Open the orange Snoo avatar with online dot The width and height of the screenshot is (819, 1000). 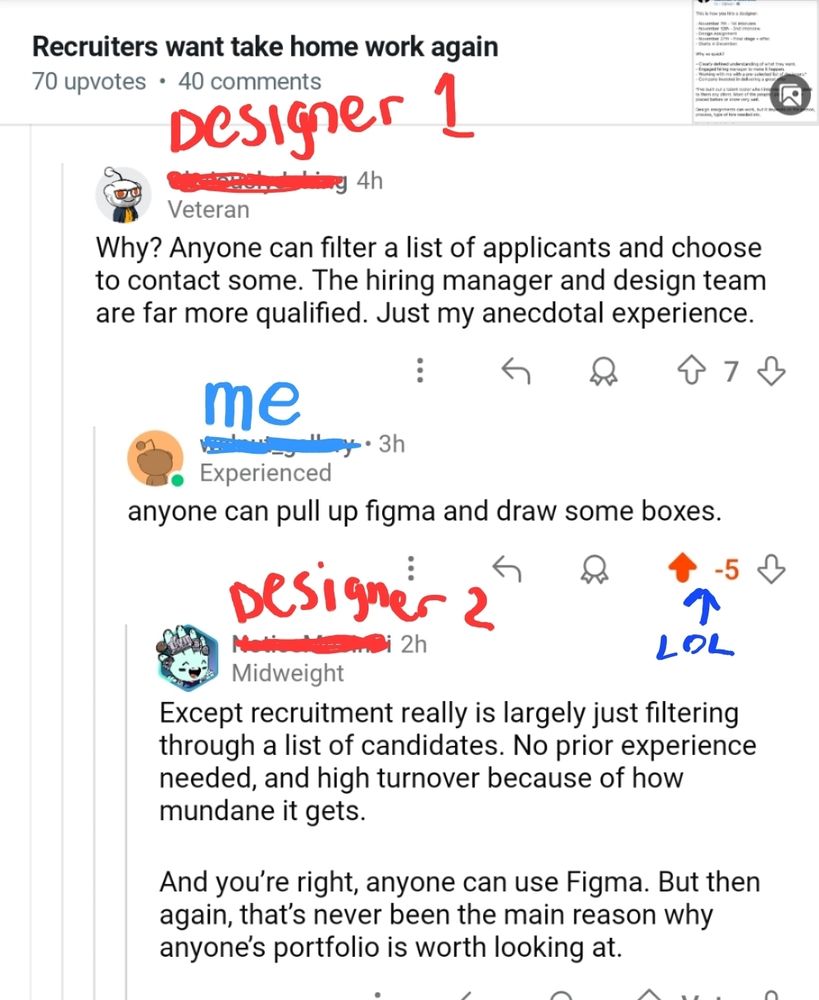point(155,459)
